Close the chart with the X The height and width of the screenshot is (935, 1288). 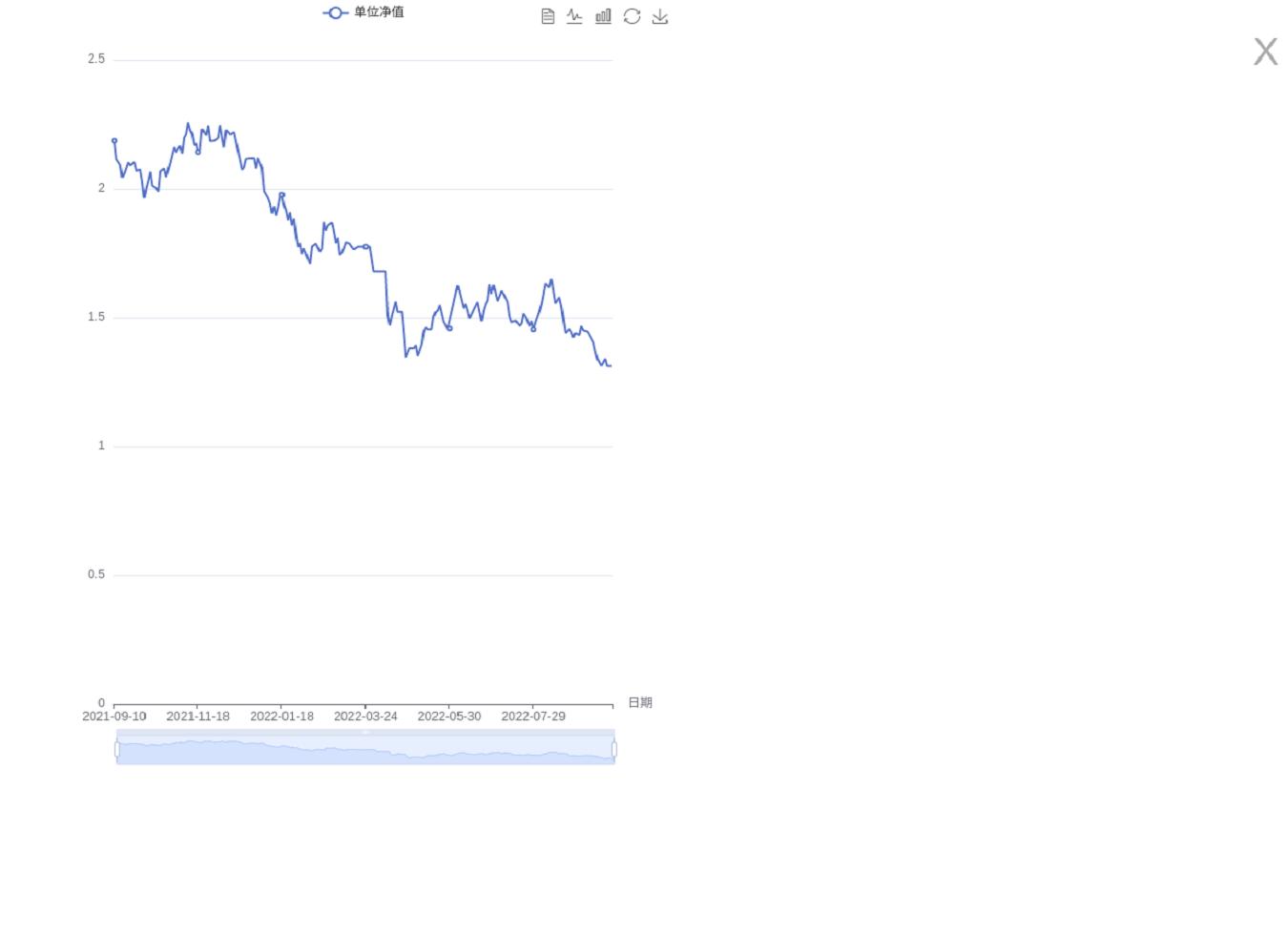pyautogui.click(x=1265, y=52)
